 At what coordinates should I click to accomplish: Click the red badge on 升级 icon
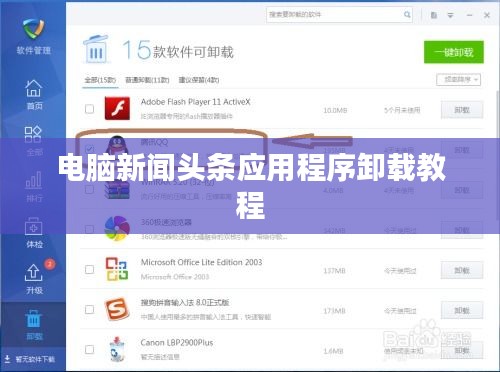[x=50, y=264]
